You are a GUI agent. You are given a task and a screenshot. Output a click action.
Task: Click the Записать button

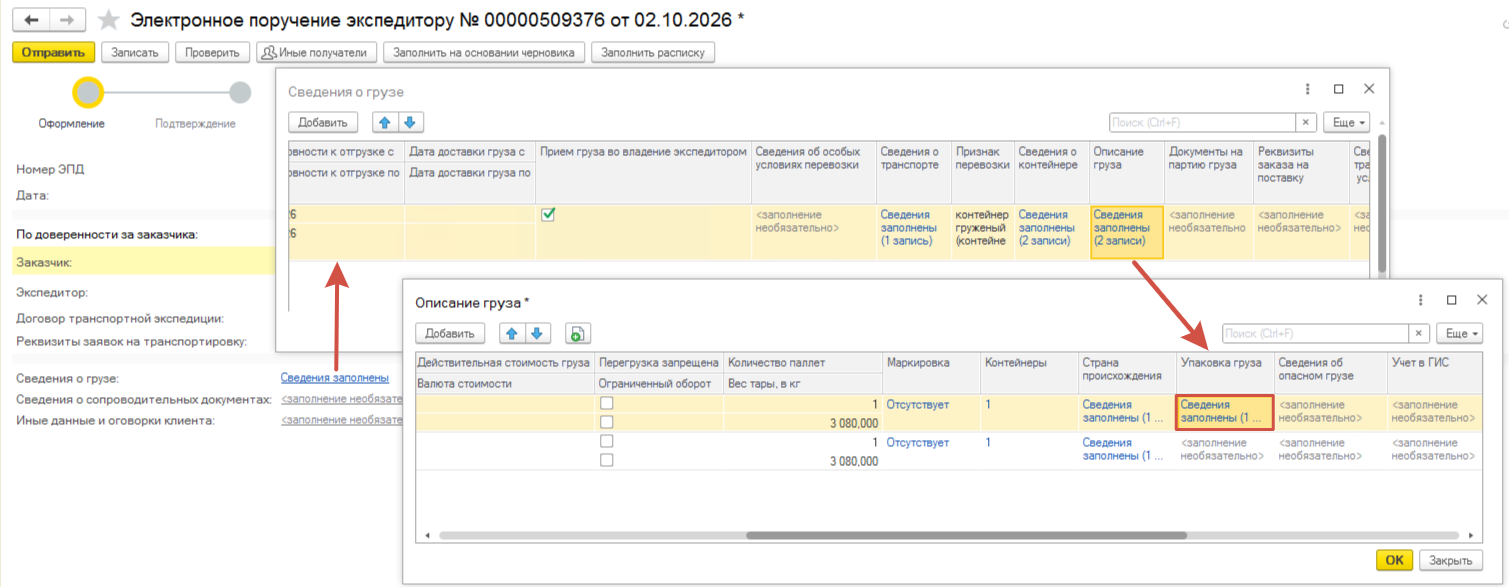click(x=135, y=52)
